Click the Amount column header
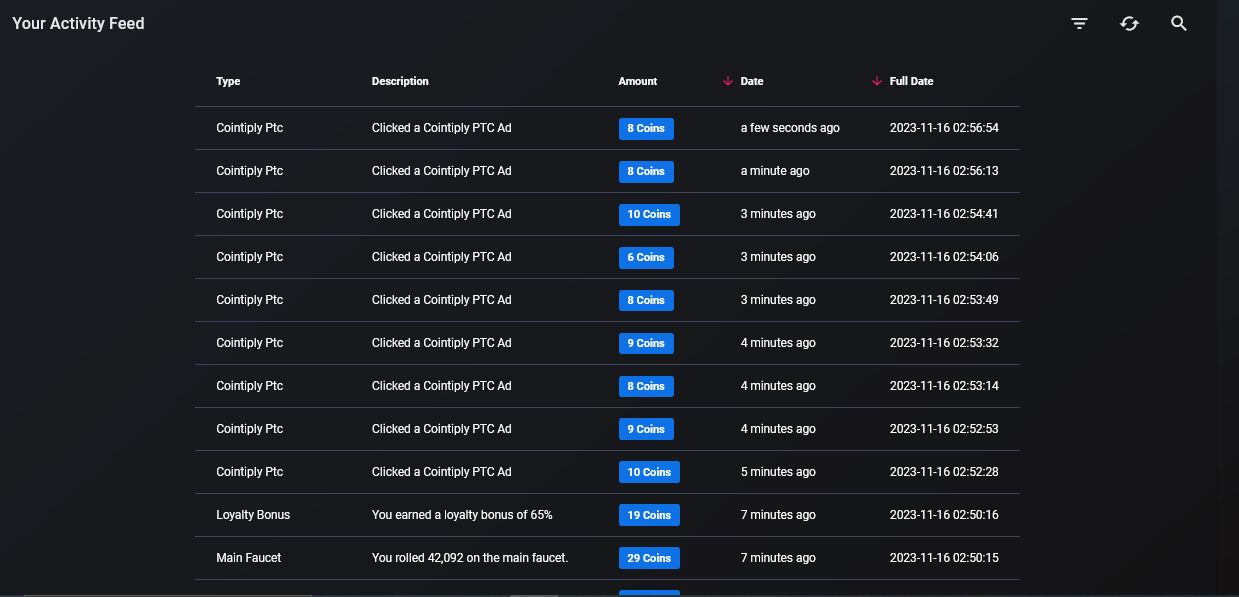The width and height of the screenshot is (1239, 597). [638, 81]
